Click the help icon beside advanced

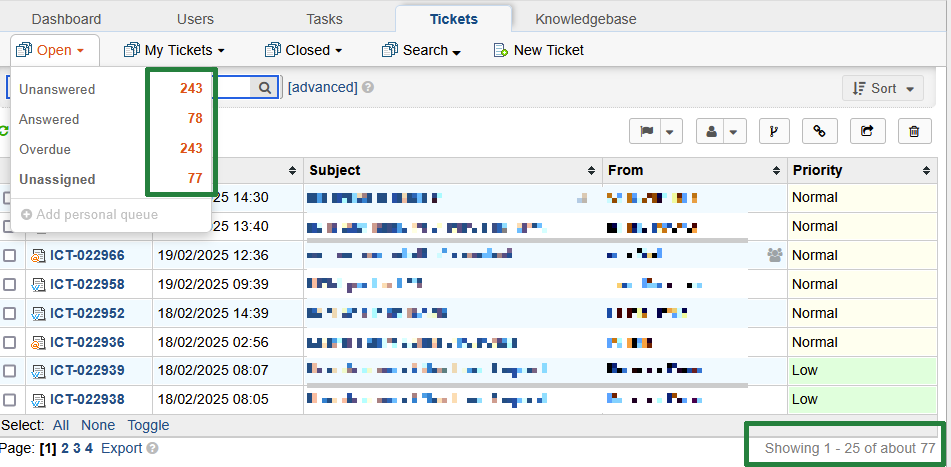point(368,88)
